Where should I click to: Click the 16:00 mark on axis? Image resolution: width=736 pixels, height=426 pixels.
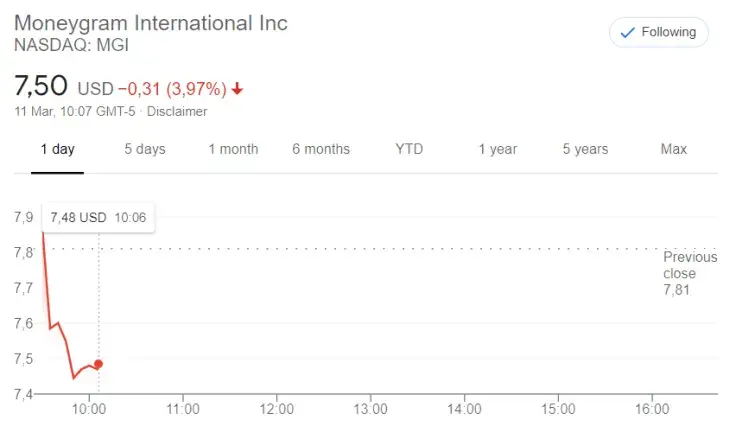652,408
